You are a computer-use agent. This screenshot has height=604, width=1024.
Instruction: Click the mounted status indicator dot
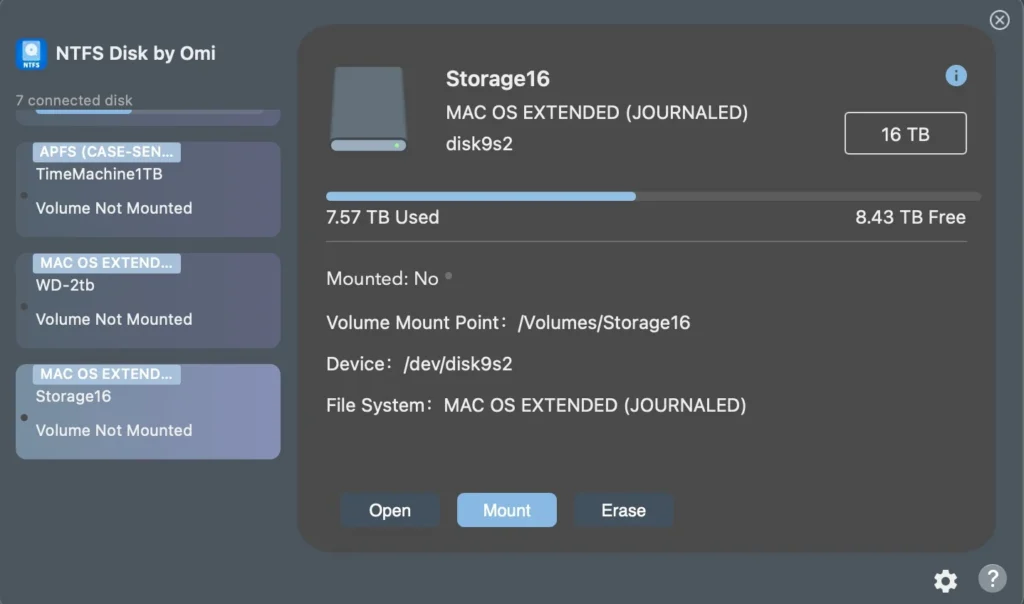pos(449,274)
